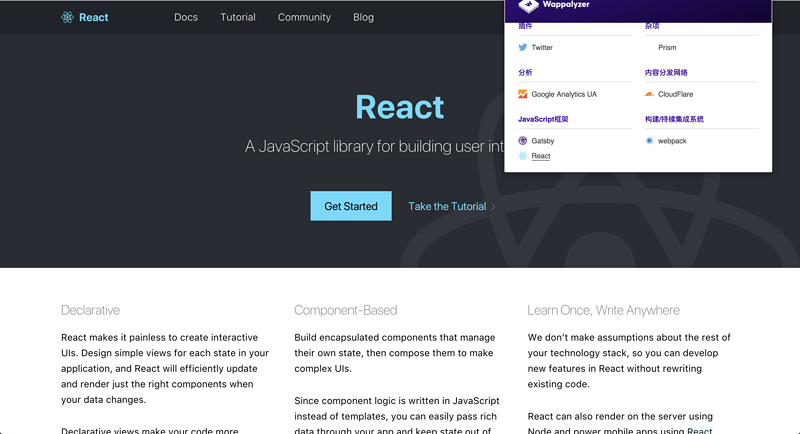Go to the Tutorial nav item
Image resolution: width=800 pixels, height=434 pixels.
238,17
